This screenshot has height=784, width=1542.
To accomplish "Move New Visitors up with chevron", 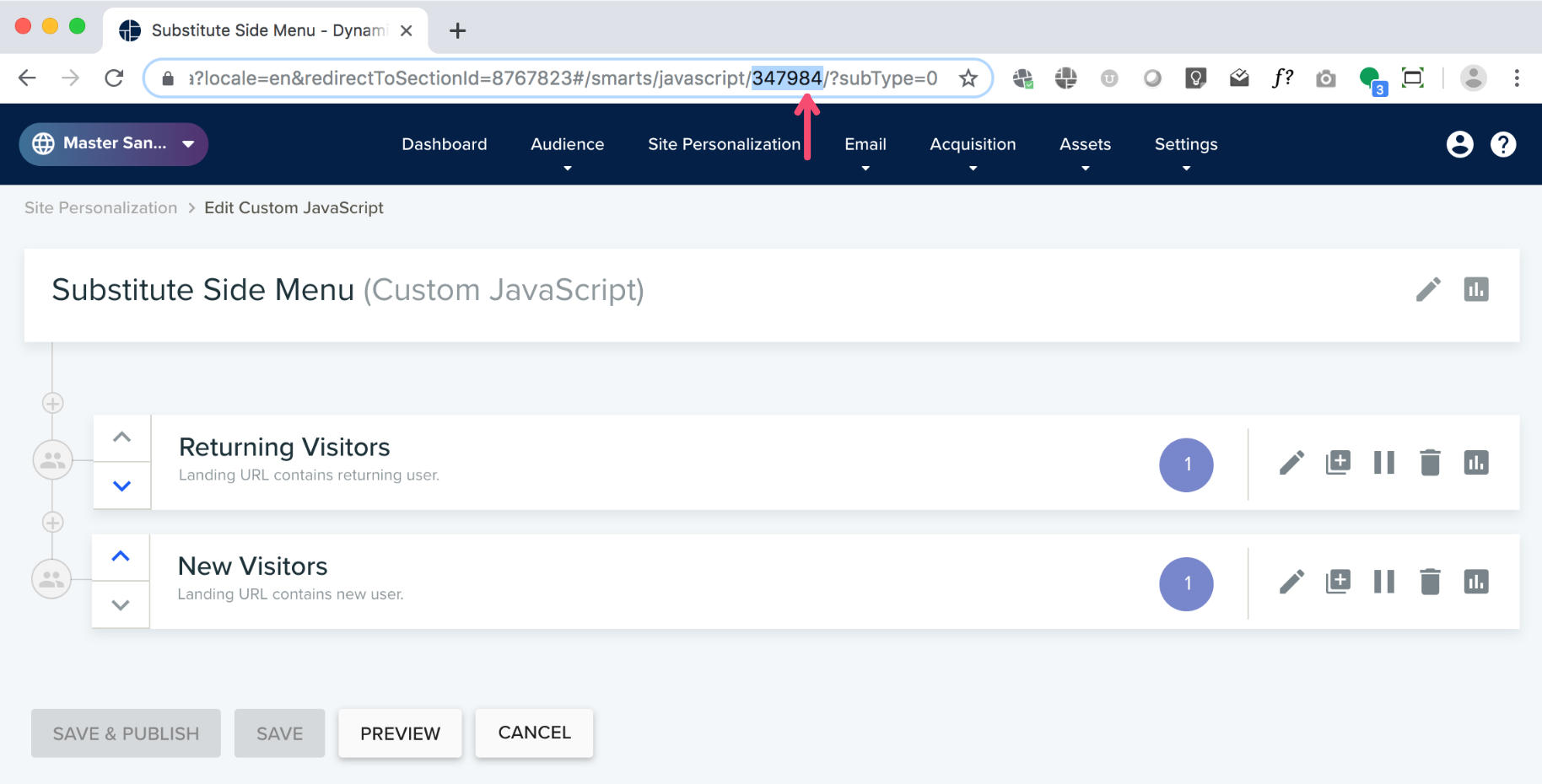I will point(121,556).
